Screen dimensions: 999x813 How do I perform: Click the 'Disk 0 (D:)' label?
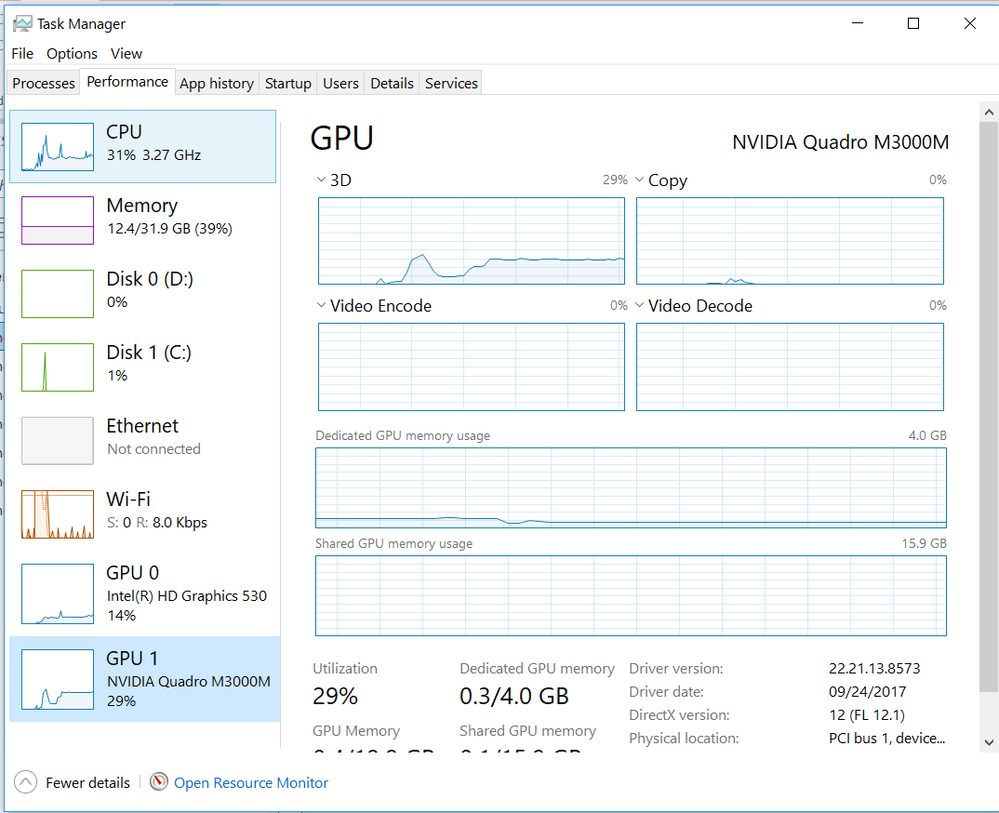(150, 279)
